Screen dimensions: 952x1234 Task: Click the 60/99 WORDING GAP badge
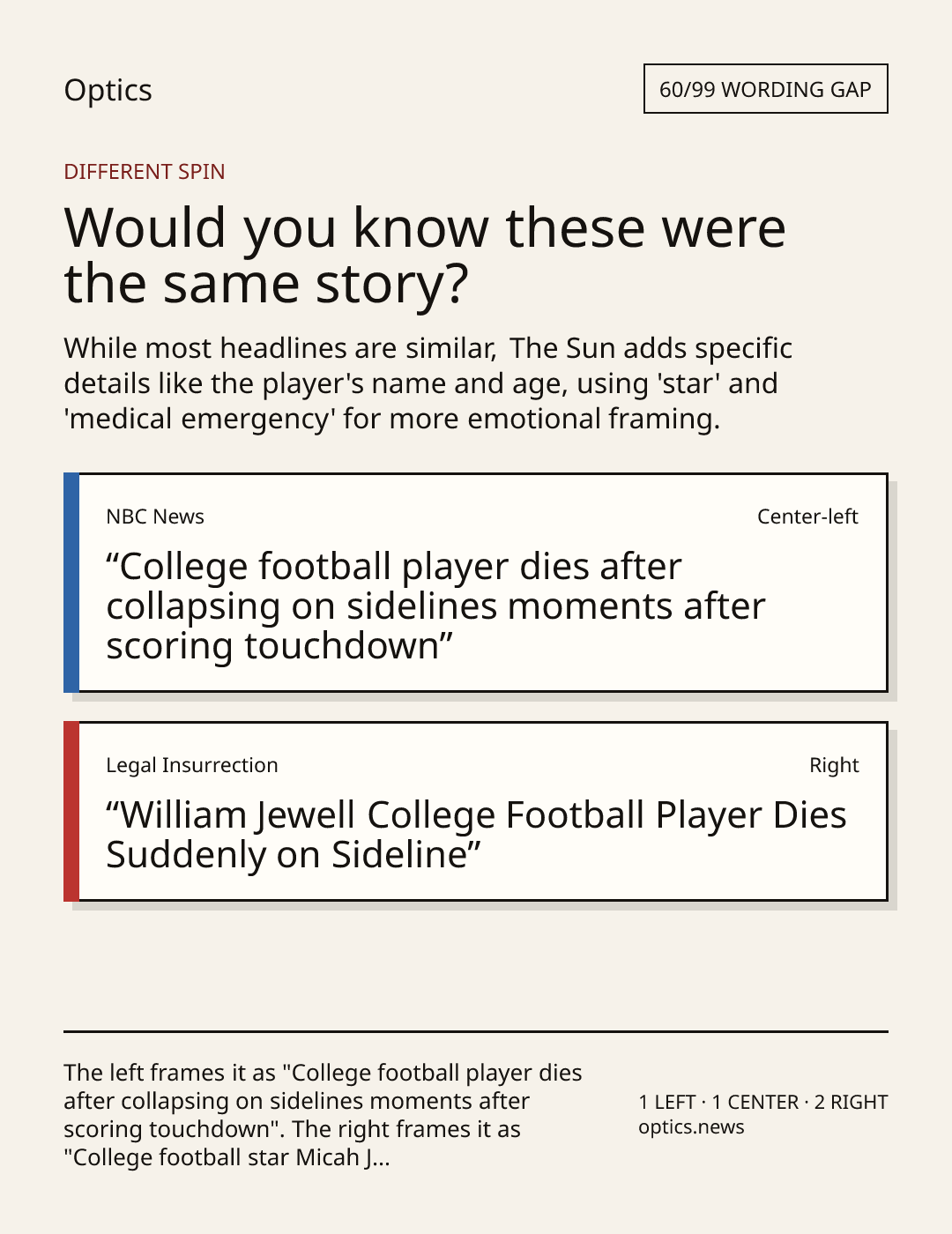(765, 89)
